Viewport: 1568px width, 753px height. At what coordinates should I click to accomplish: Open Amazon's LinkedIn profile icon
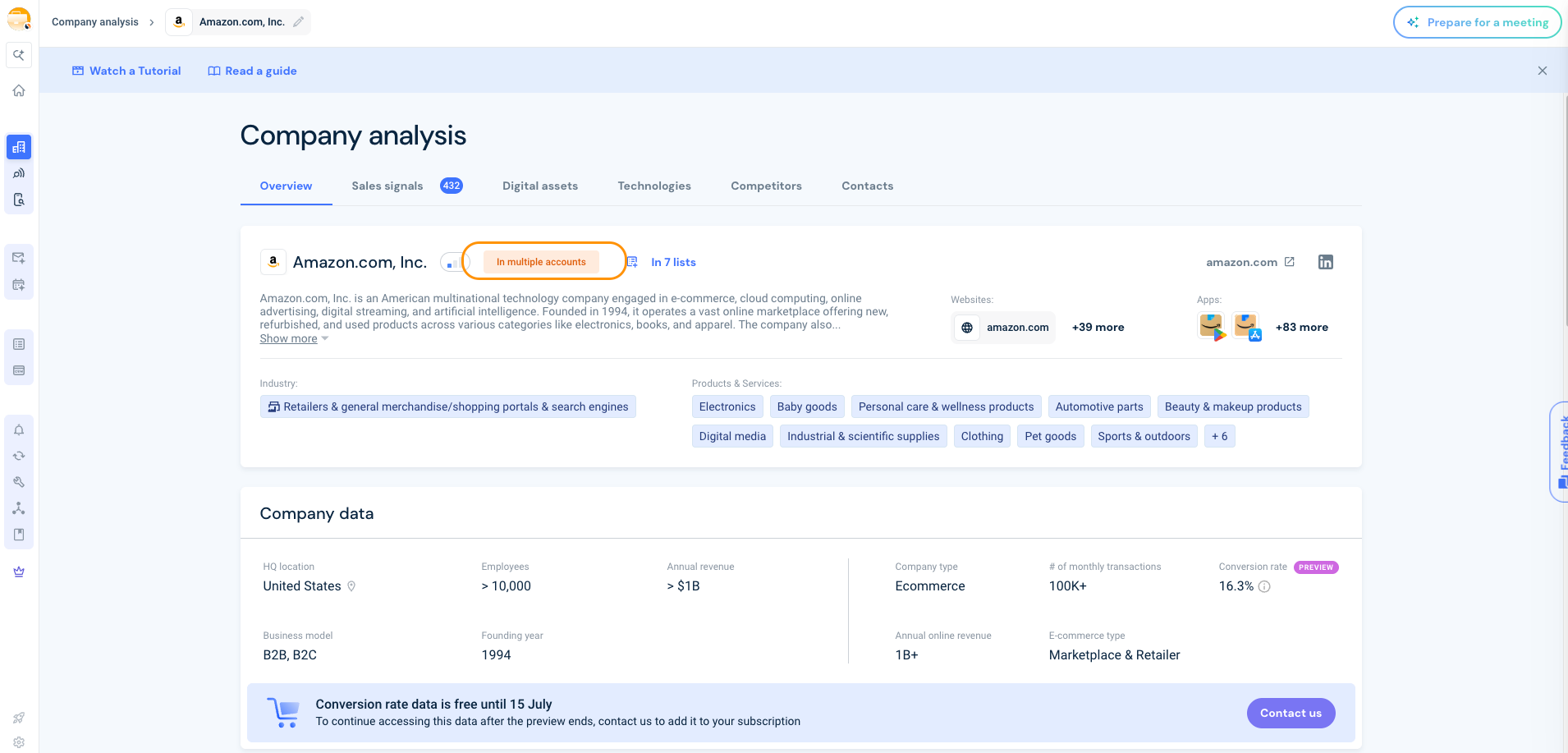[1326, 262]
